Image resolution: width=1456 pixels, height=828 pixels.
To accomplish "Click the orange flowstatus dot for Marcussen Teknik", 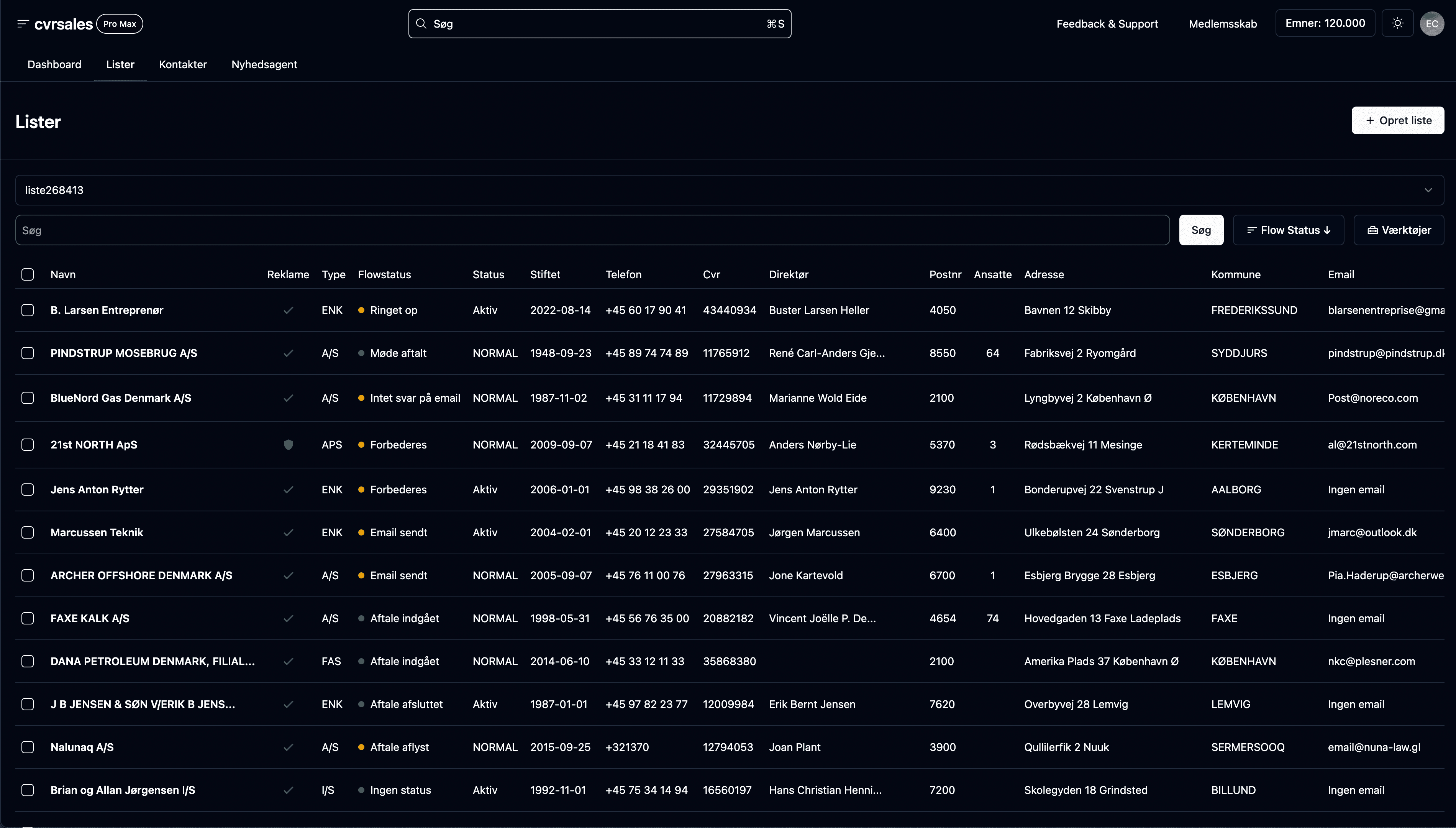I will (361, 533).
